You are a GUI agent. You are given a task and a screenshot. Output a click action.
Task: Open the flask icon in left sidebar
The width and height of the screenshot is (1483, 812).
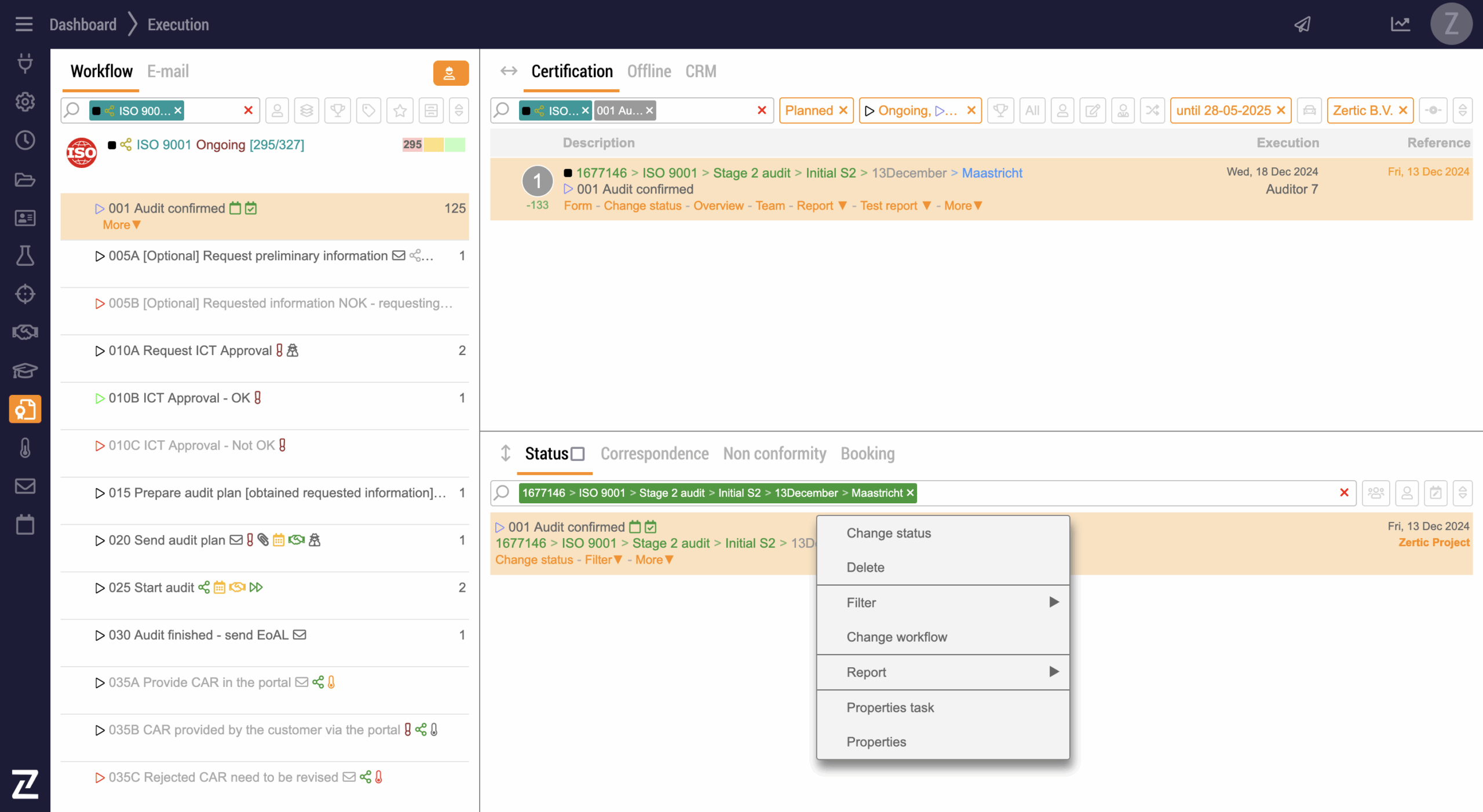[25, 255]
